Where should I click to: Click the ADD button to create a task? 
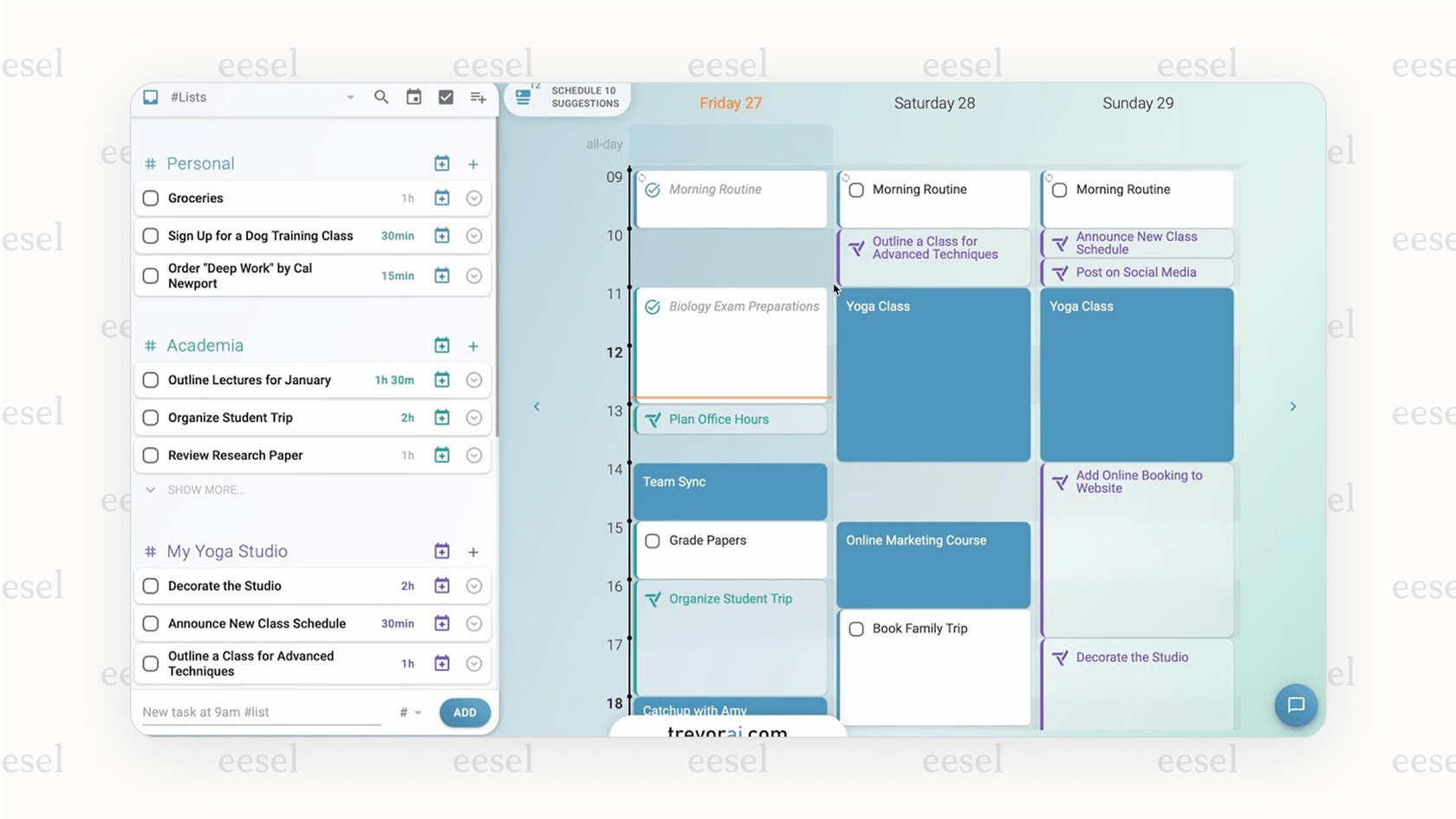coord(465,712)
